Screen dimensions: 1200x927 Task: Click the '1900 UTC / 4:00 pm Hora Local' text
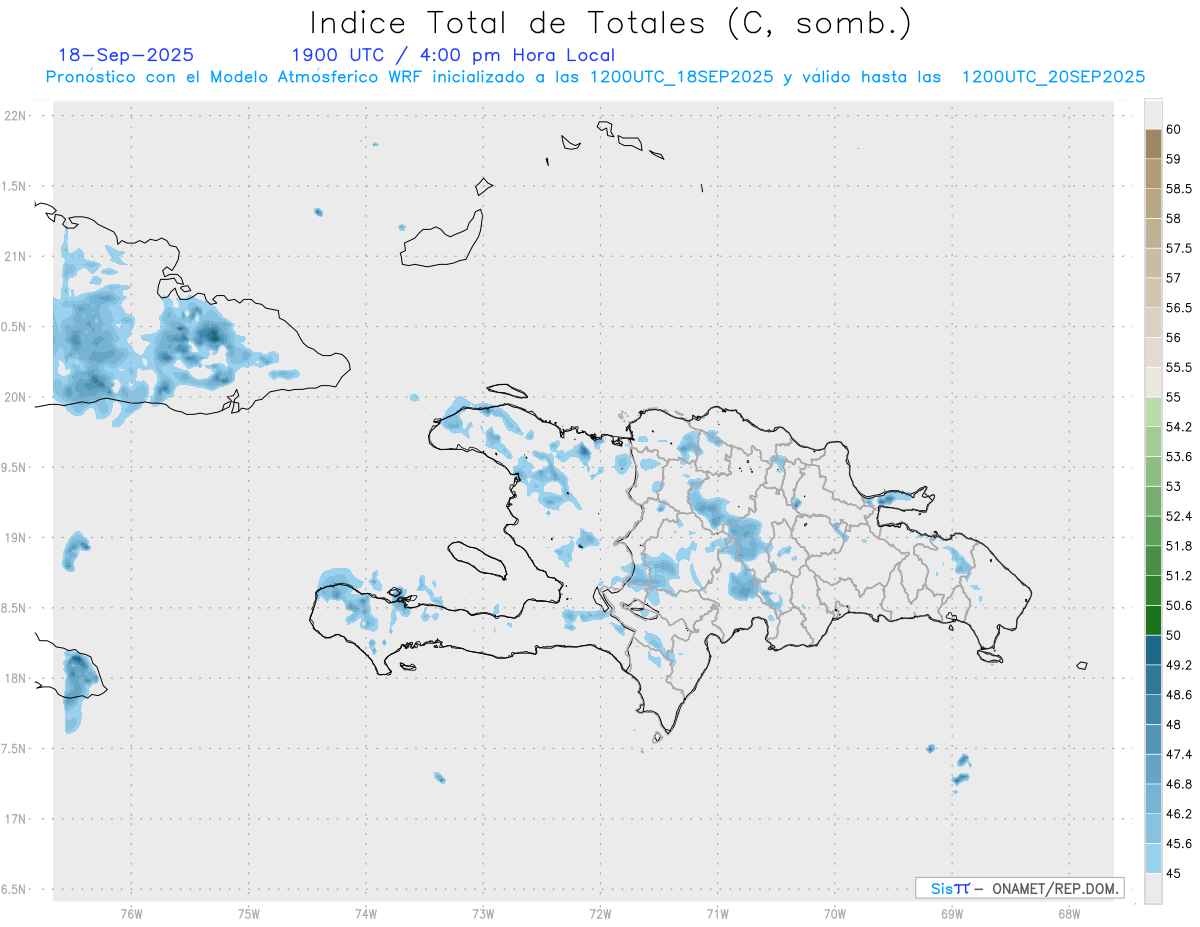(453, 56)
